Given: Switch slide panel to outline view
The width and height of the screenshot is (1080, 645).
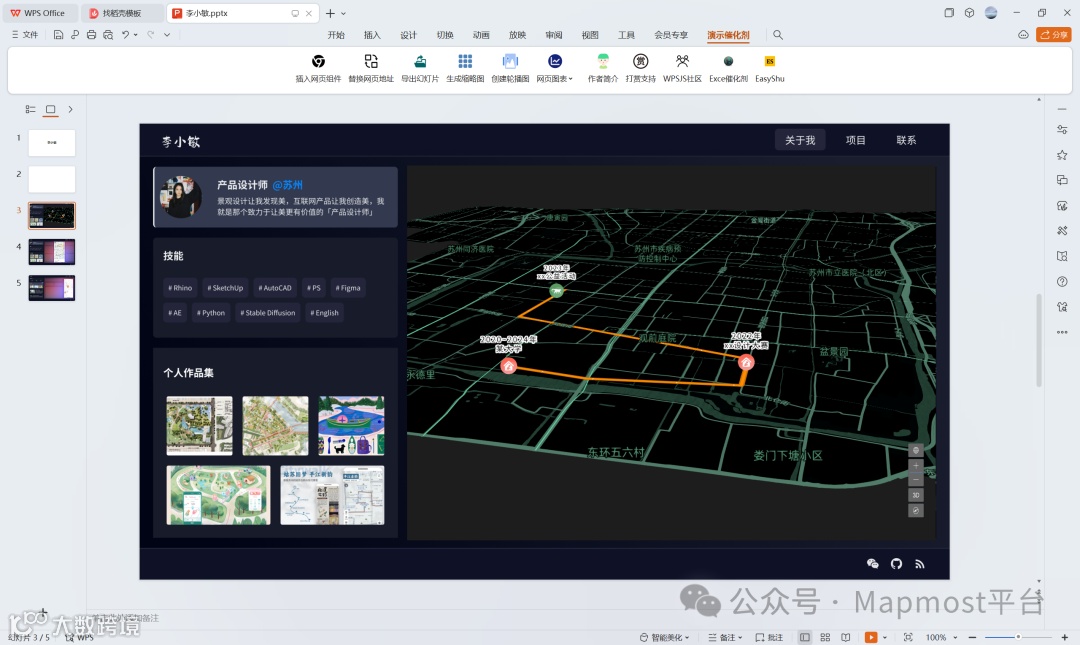Looking at the screenshot, I should tap(30, 109).
